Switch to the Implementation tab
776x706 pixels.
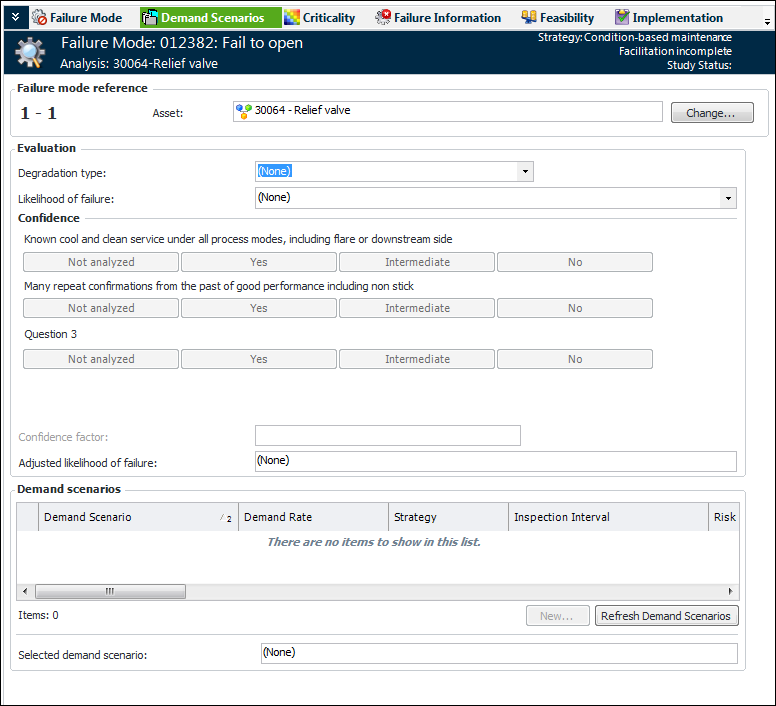pyautogui.click(x=669, y=18)
